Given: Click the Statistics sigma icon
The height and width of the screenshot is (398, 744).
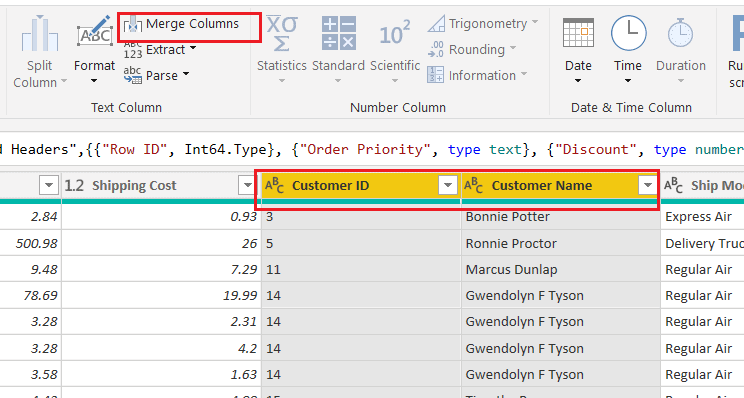Looking at the screenshot, I should 282,33.
